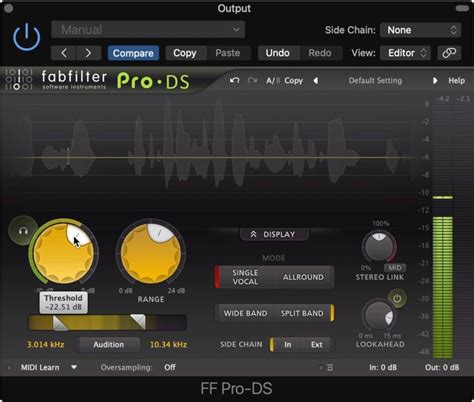The image size is (474, 402).
Task: Toggle the MID stereo link button
Action: click(395, 268)
